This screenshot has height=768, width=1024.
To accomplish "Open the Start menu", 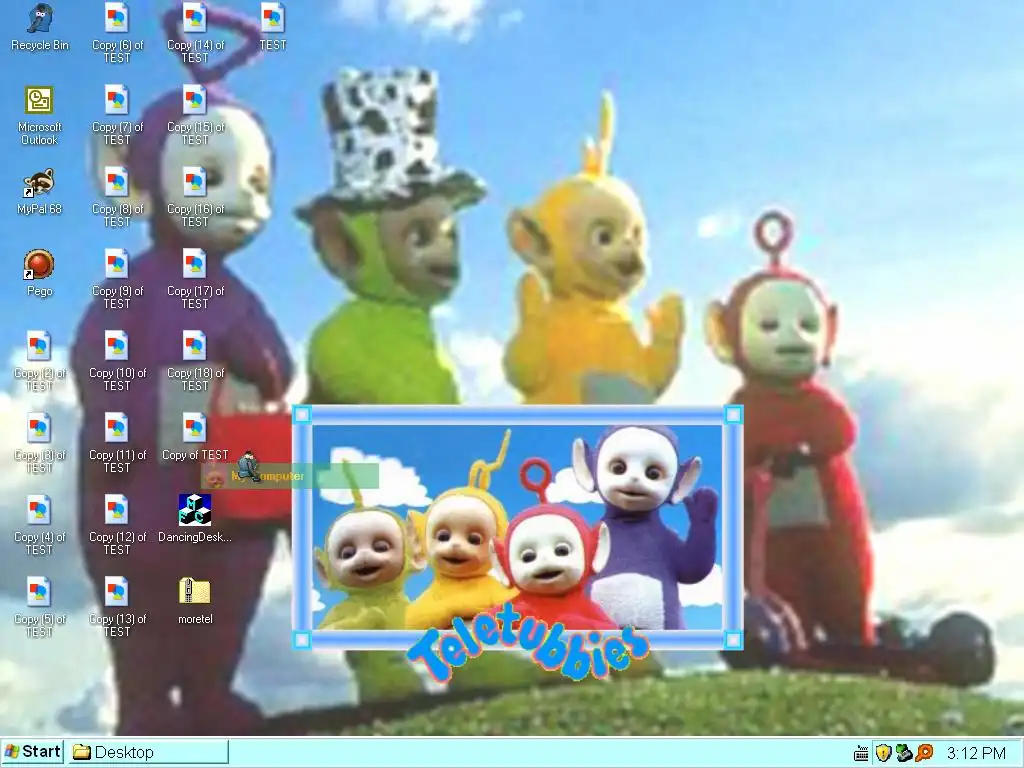I will 32,752.
